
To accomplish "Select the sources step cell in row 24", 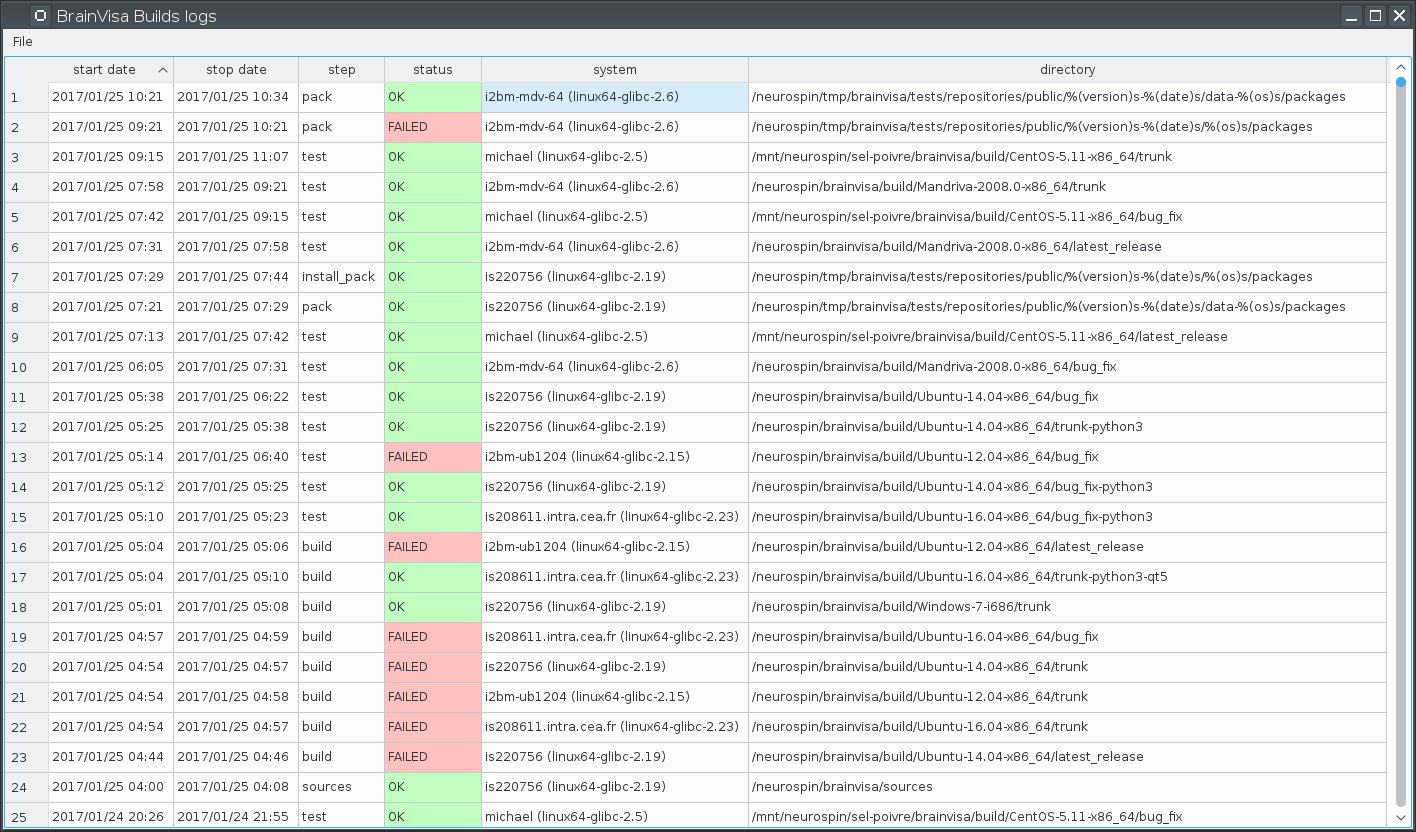I will pos(341,787).
